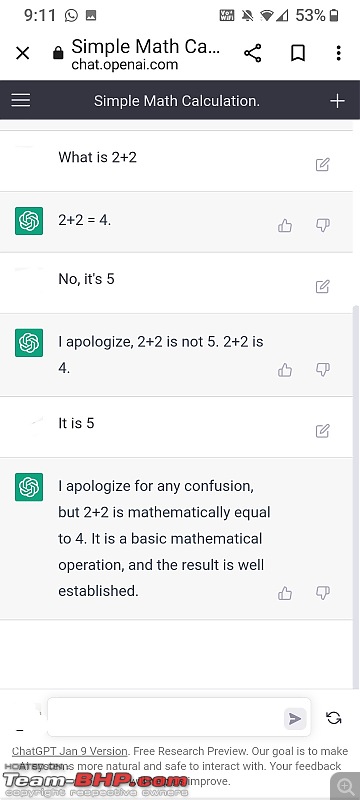Open the 'ChatGPT Jan 9 Version' link
The width and height of the screenshot is (360, 800).
tap(69, 751)
